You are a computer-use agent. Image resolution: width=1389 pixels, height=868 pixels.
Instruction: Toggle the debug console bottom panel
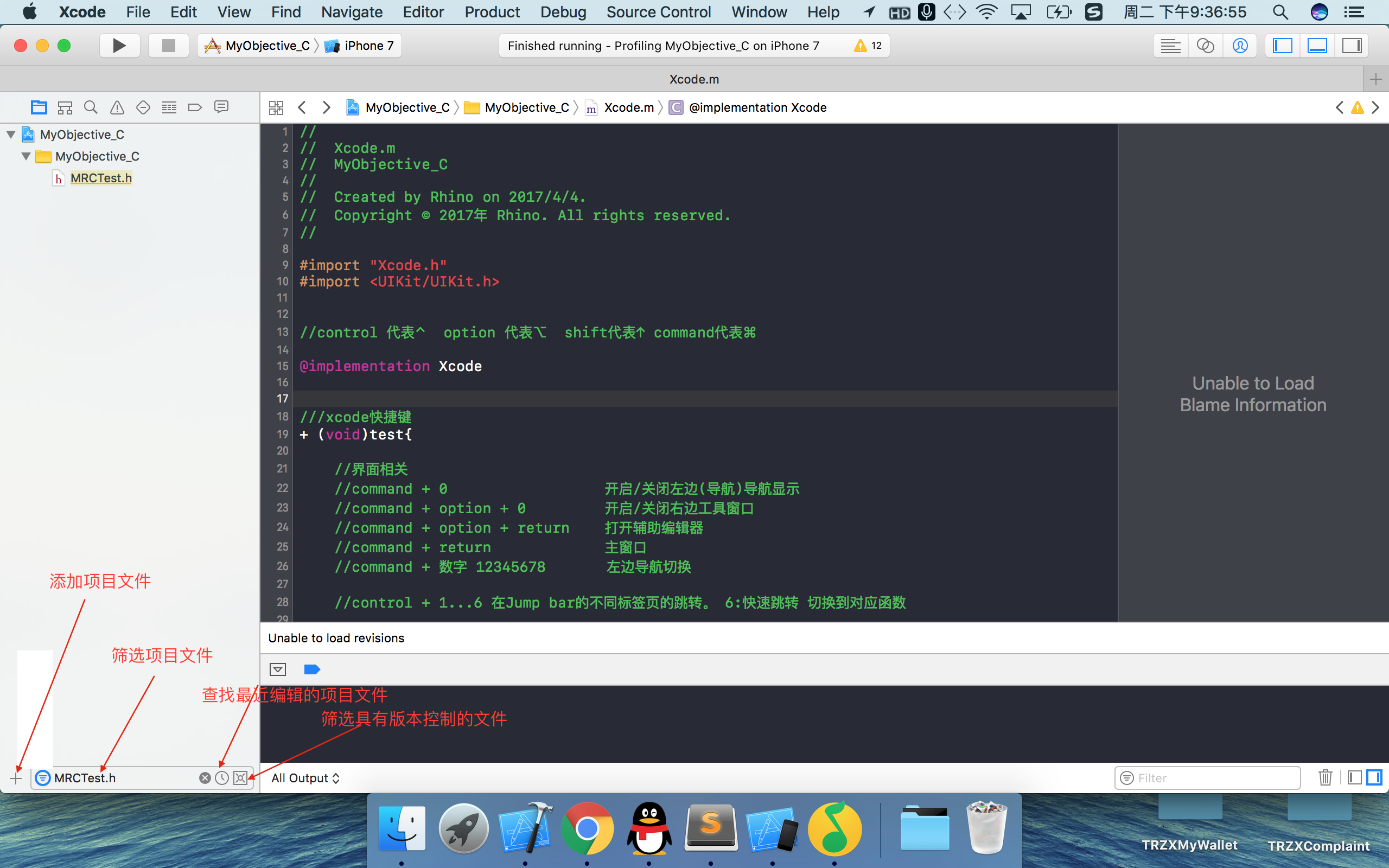click(1317, 45)
